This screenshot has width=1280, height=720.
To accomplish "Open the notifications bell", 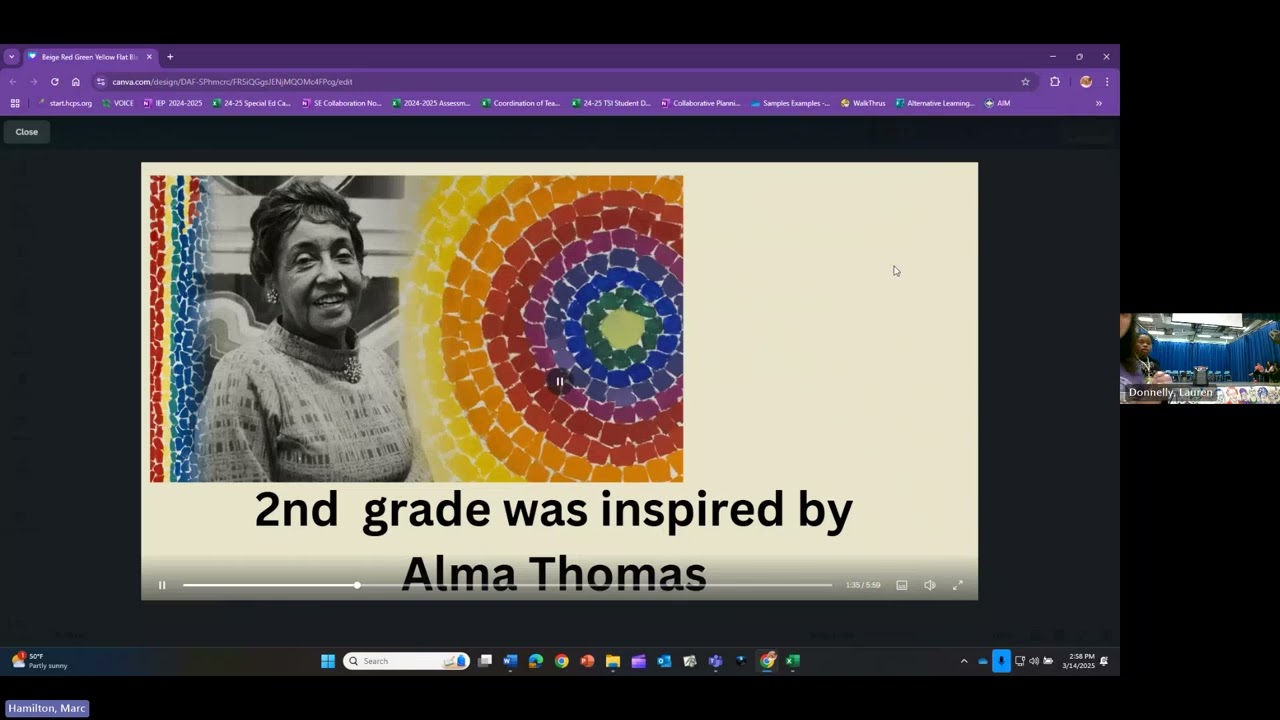I will (1104, 661).
